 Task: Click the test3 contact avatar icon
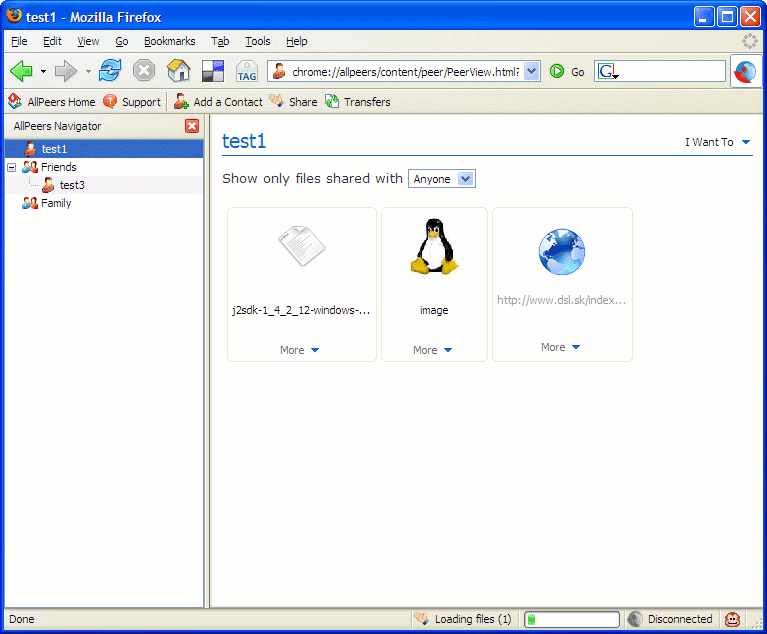pos(47,184)
